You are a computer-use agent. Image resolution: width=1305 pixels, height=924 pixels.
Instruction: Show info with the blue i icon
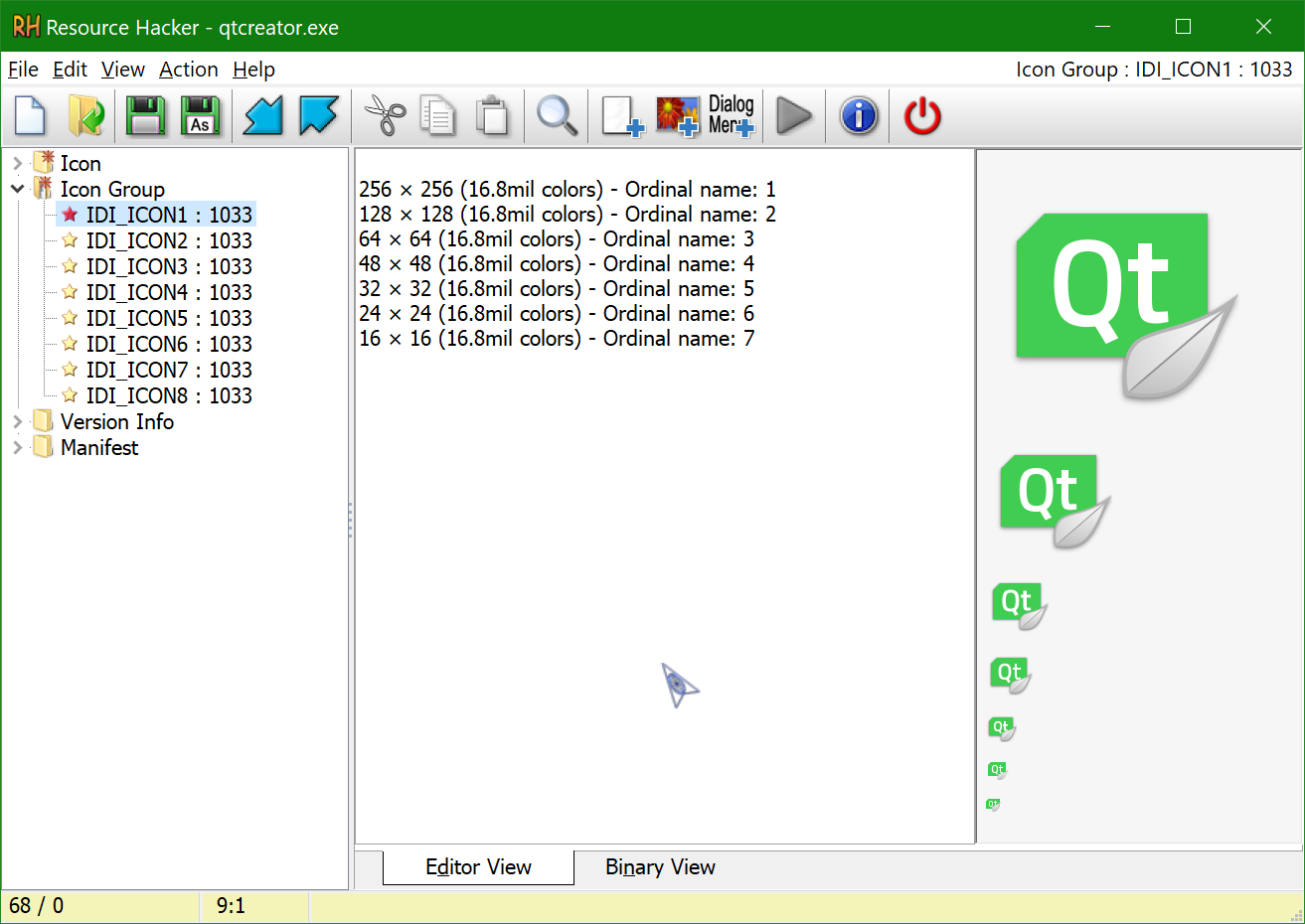click(859, 116)
